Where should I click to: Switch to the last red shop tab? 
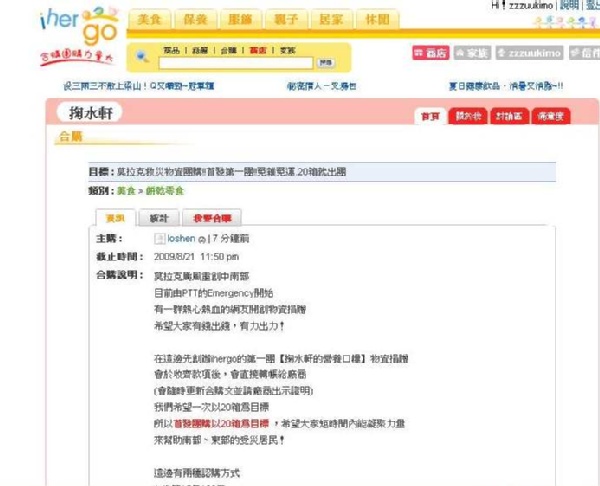[551, 116]
